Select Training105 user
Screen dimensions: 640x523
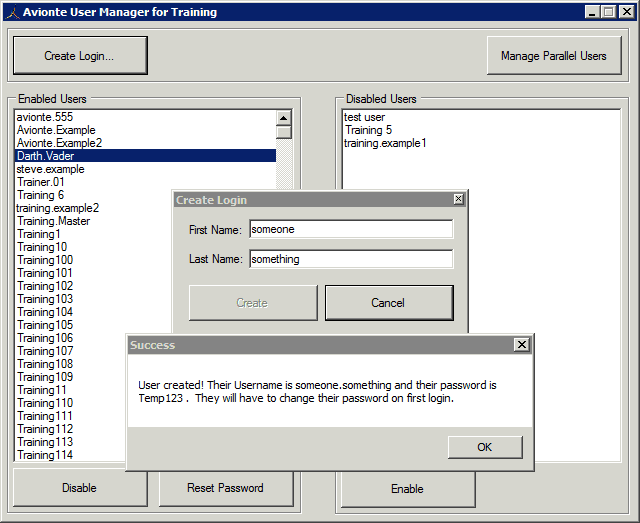(x=93, y=325)
